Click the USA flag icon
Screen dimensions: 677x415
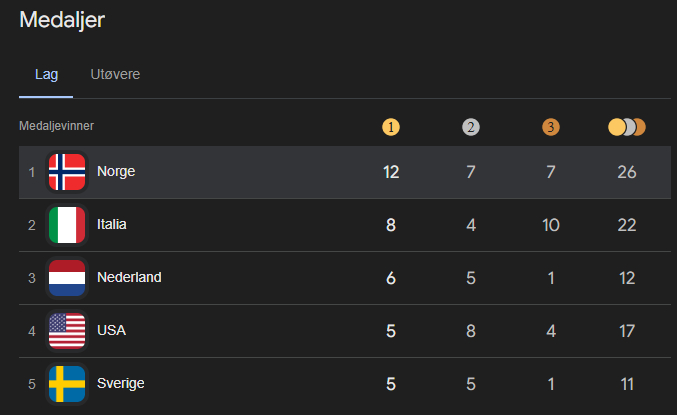point(67,331)
